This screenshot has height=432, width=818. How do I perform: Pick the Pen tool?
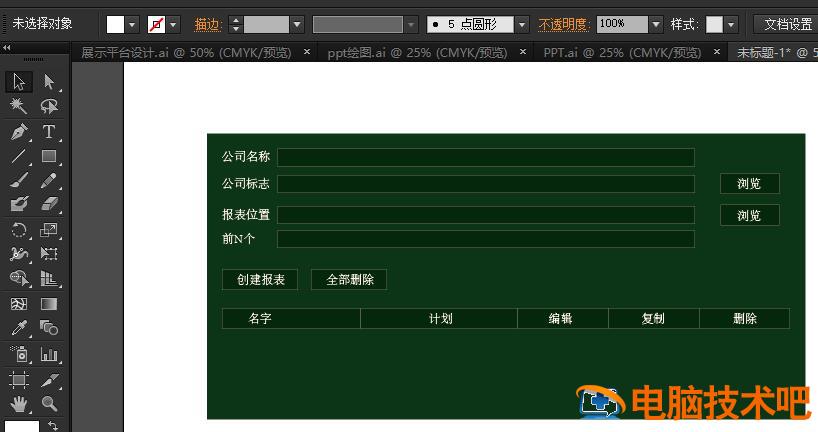tap(18, 132)
